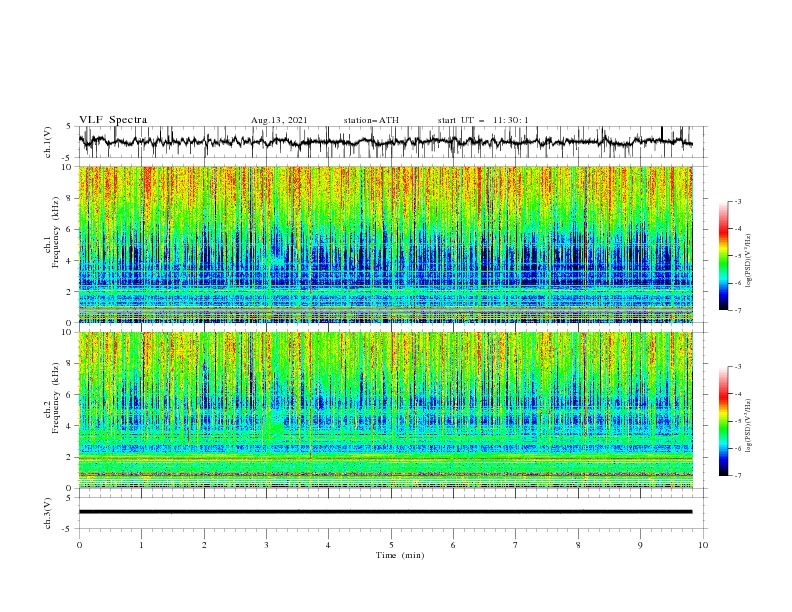Click the ch.1 spectrogram color scale bar
The height and width of the screenshot is (612, 792).
pyautogui.click(x=723, y=256)
